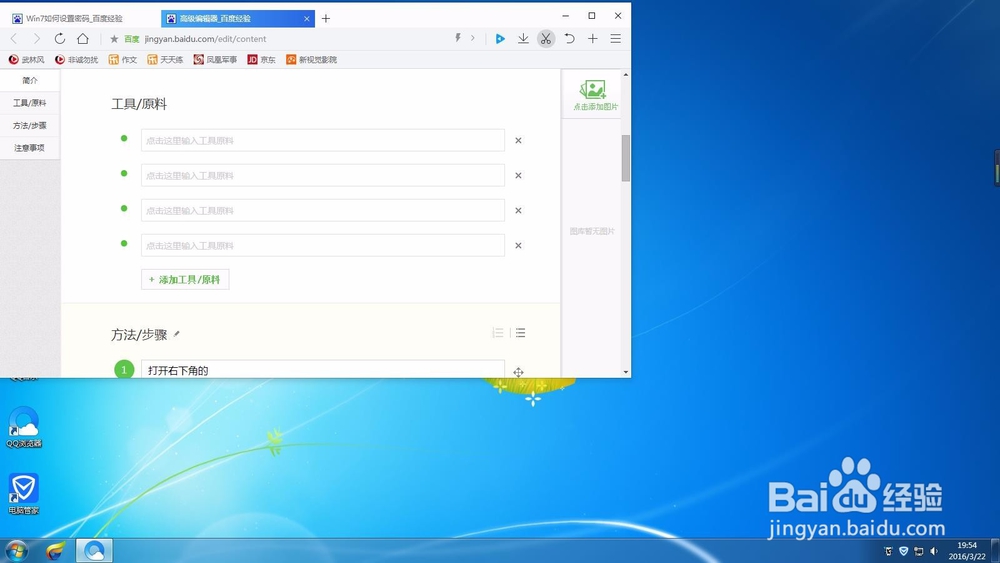Viewport: 1000px width, 563px height.
Task: Click the scrollbar up arrow
Action: (x=626, y=75)
